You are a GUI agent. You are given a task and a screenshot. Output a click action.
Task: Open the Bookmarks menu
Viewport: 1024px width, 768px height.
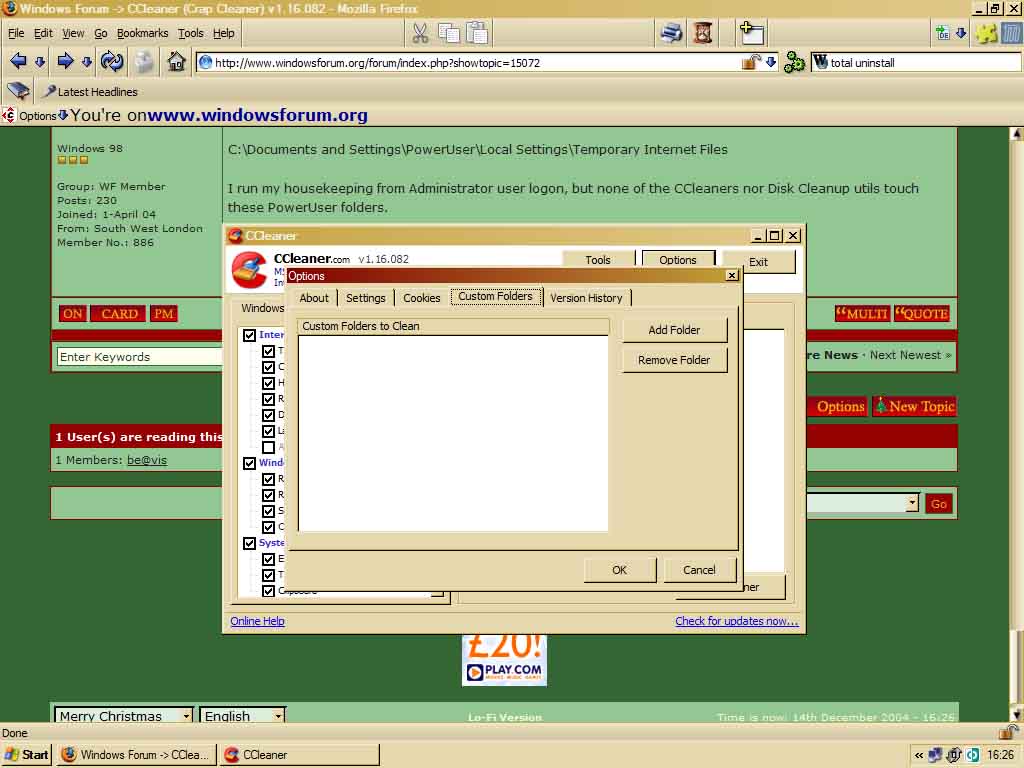(x=142, y=33)
